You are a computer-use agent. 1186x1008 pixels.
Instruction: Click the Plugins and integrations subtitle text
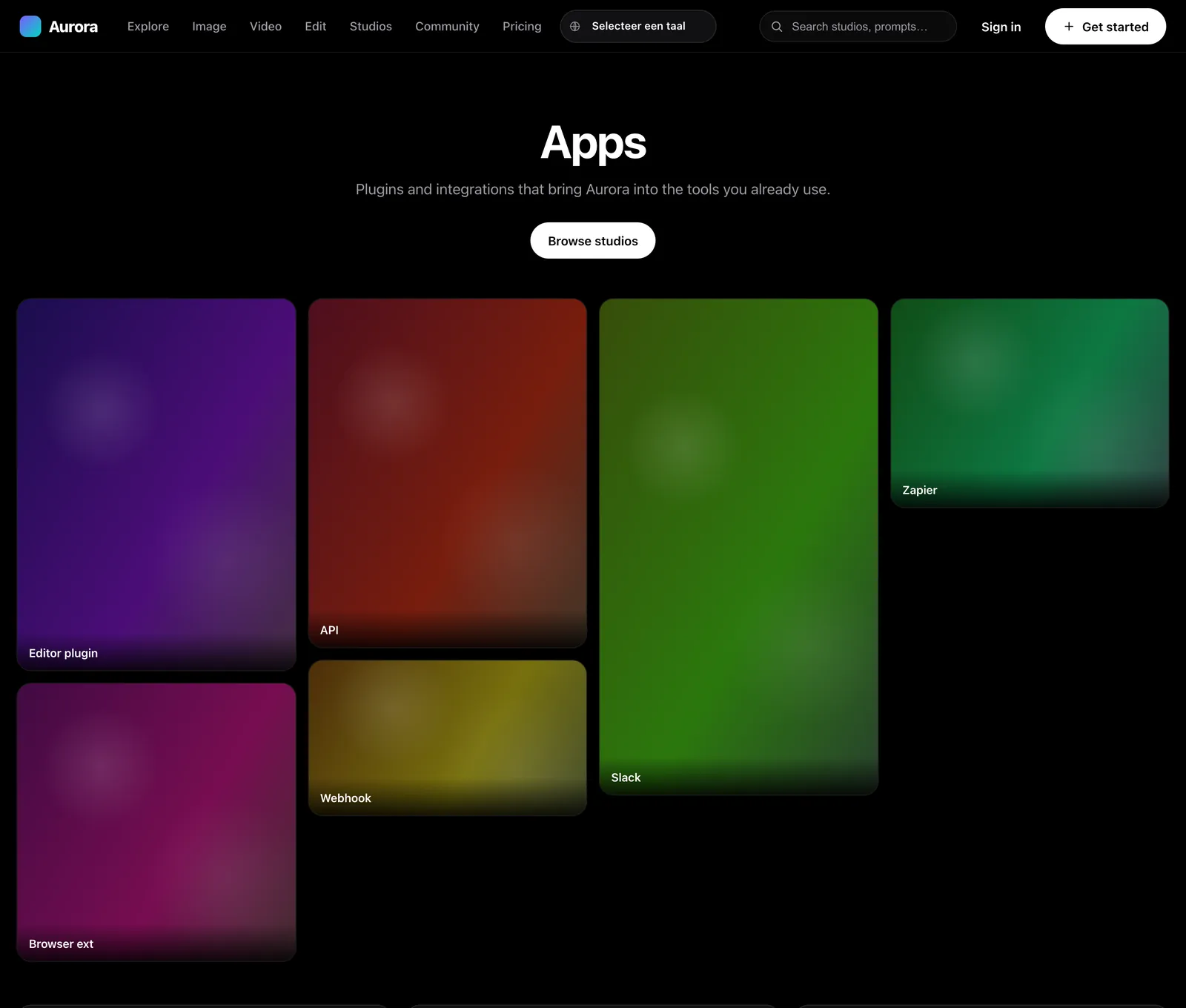point(593,190)
